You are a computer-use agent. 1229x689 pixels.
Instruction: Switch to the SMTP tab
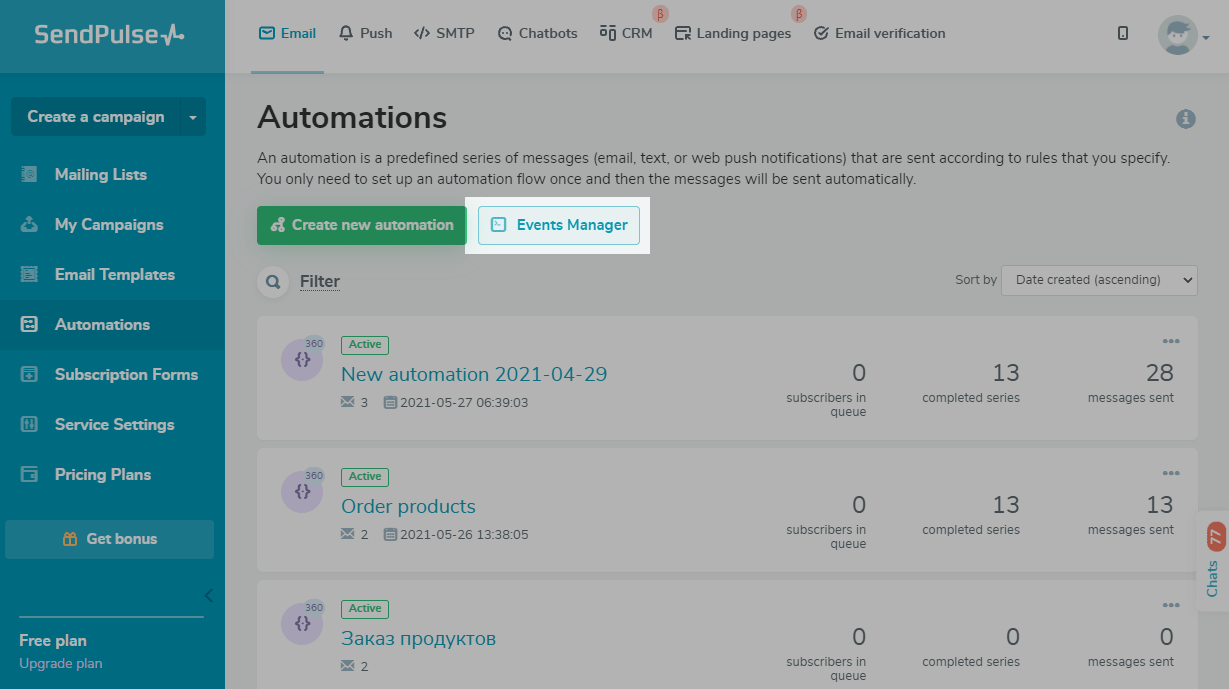pyautogui.click(x=444, y=33)
